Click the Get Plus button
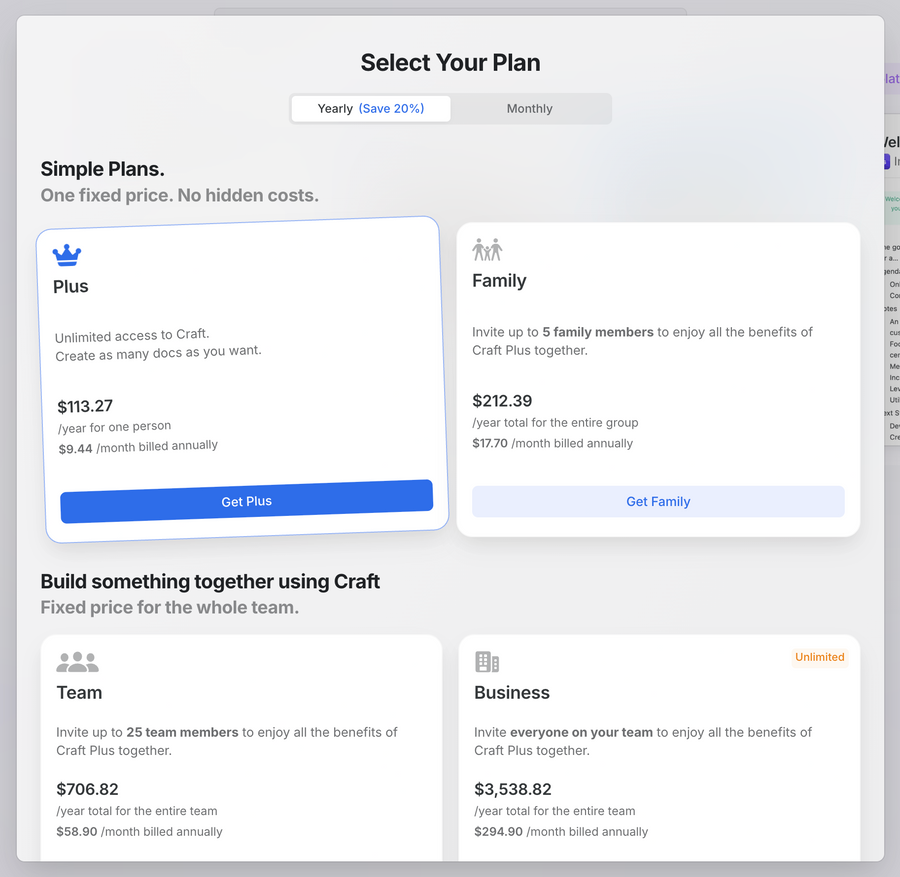Viewport: 900px width, 877px height. tap(246, 501)
